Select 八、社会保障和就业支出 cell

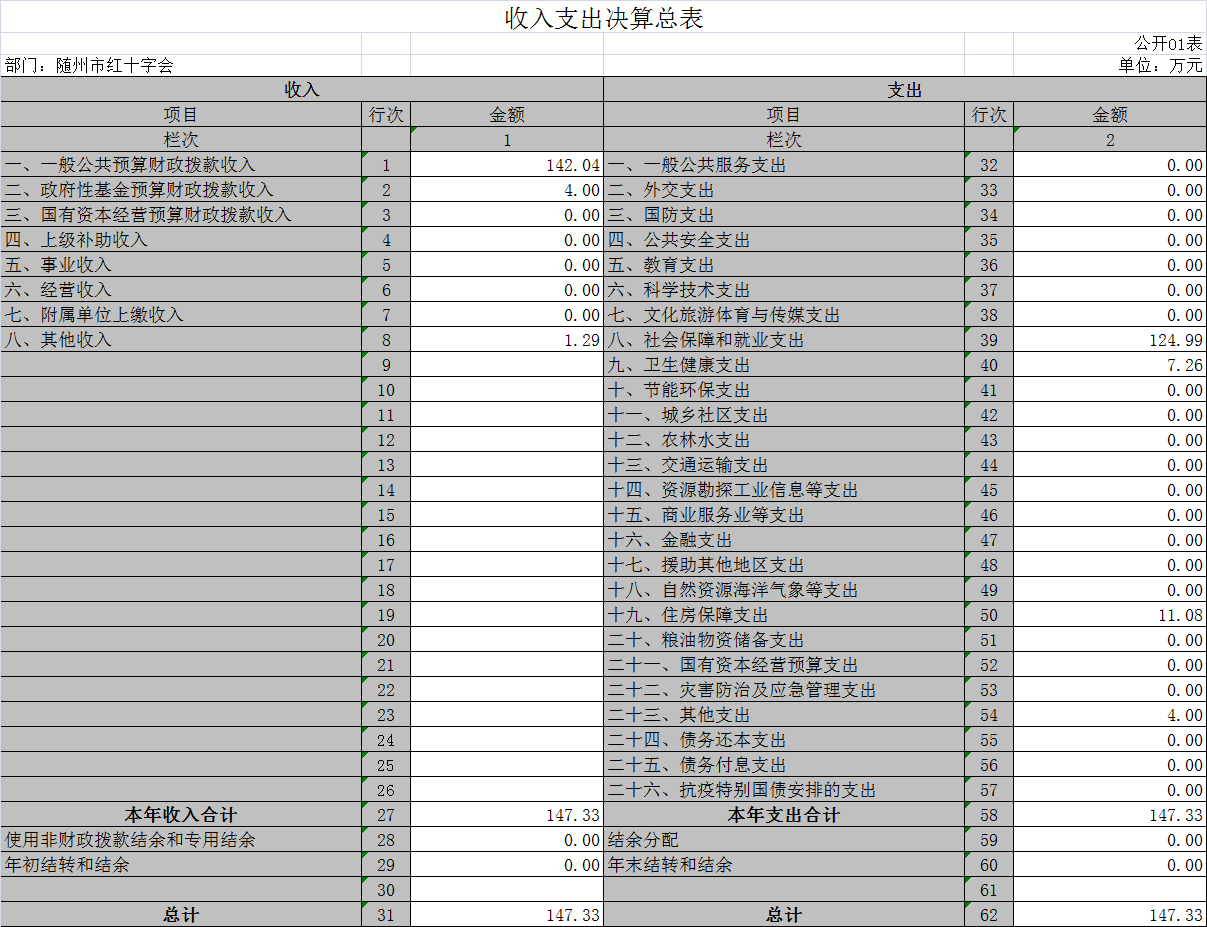[784, 340]
